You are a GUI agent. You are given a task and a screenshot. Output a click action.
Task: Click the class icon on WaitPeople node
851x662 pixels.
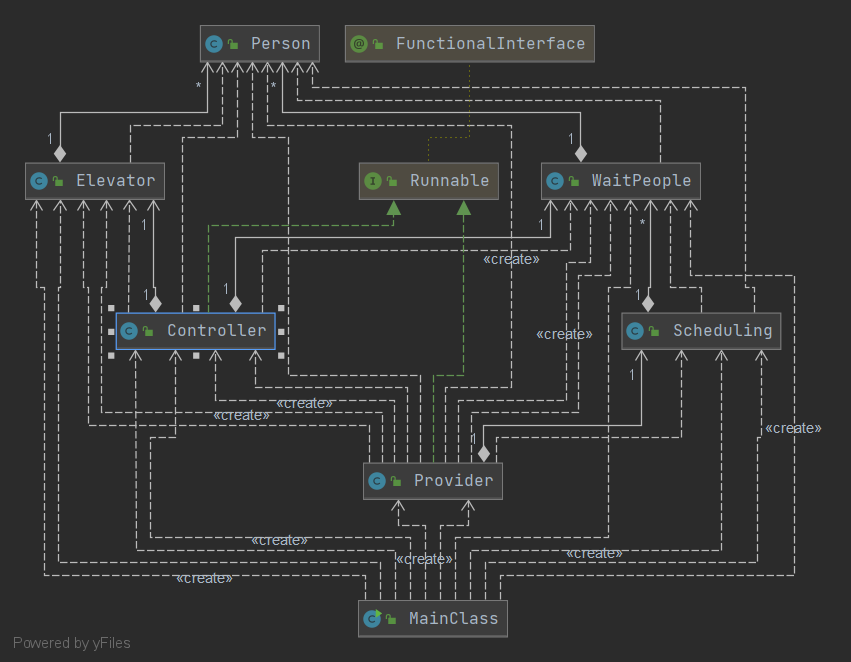(555, 181)
